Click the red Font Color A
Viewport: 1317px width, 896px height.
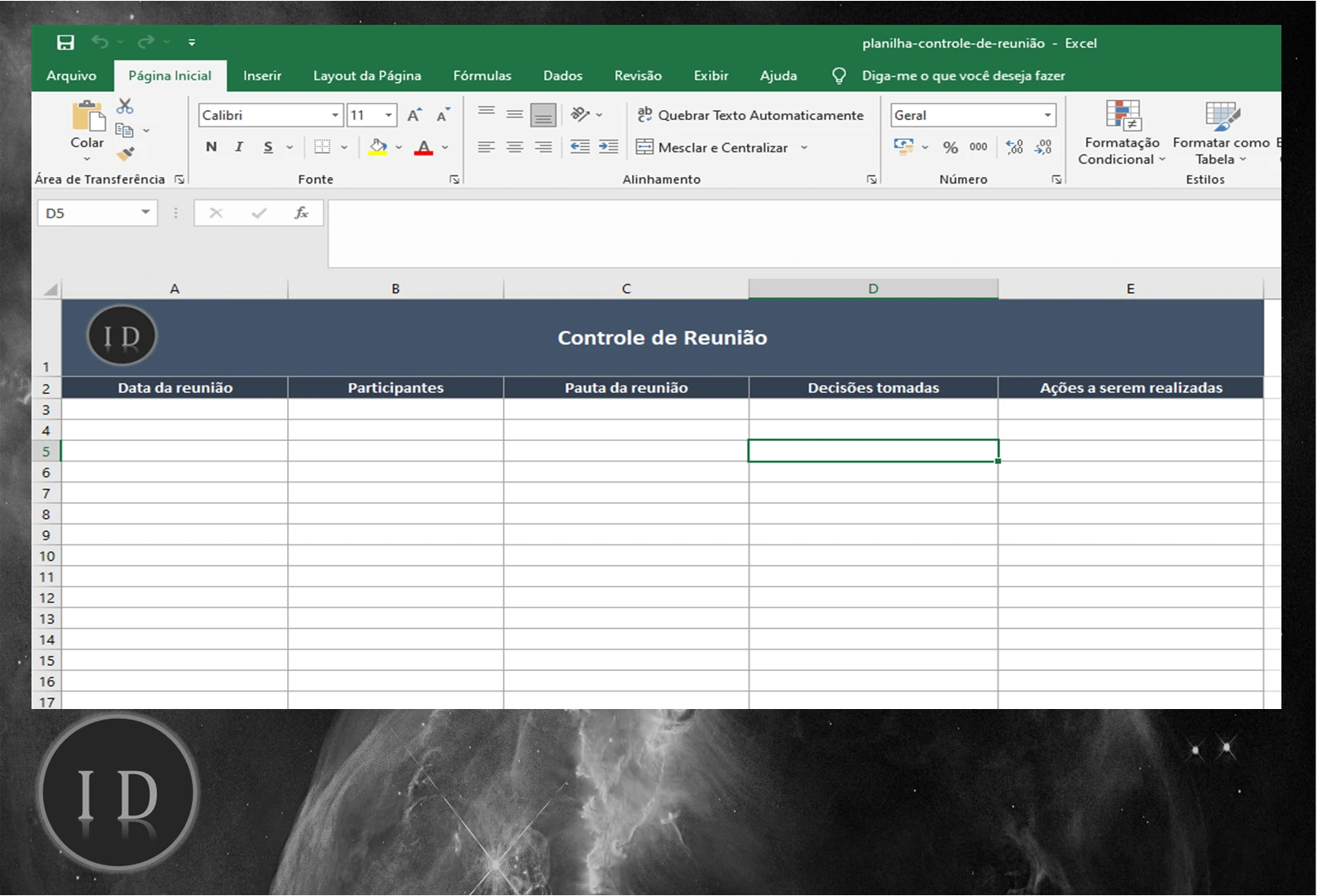point(424,146)
